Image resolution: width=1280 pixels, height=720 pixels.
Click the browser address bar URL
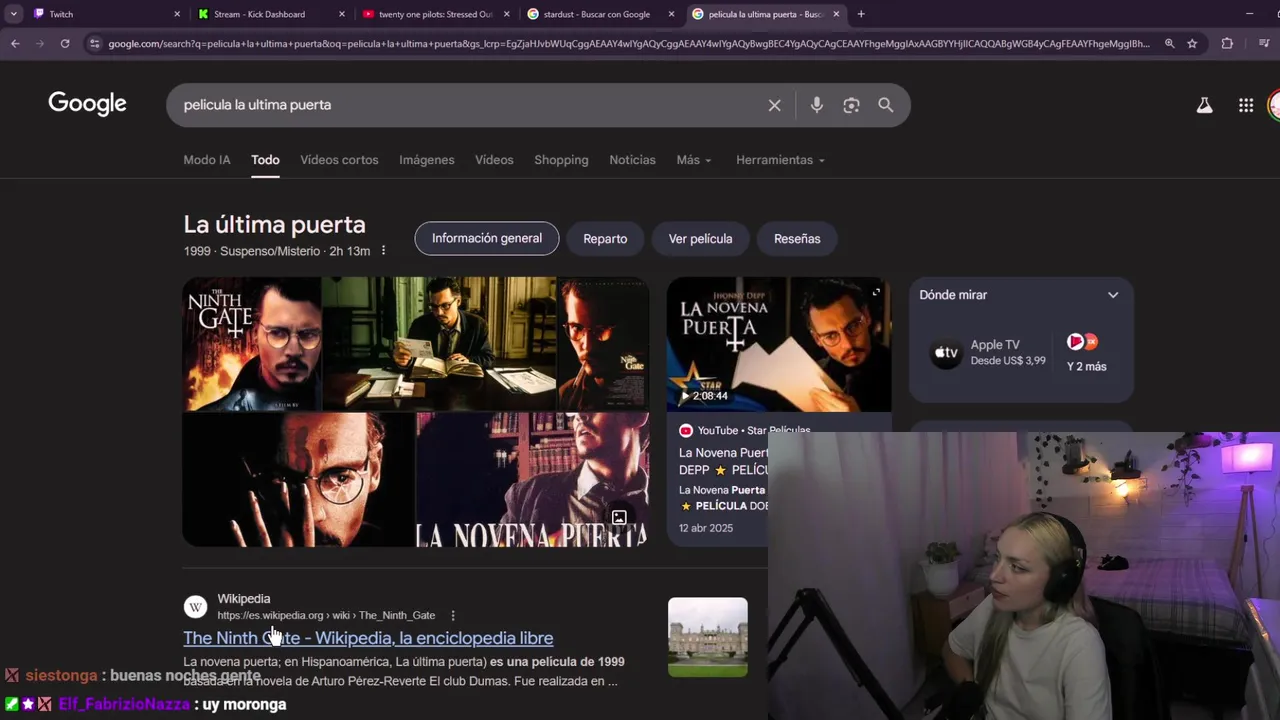(628, 43)
